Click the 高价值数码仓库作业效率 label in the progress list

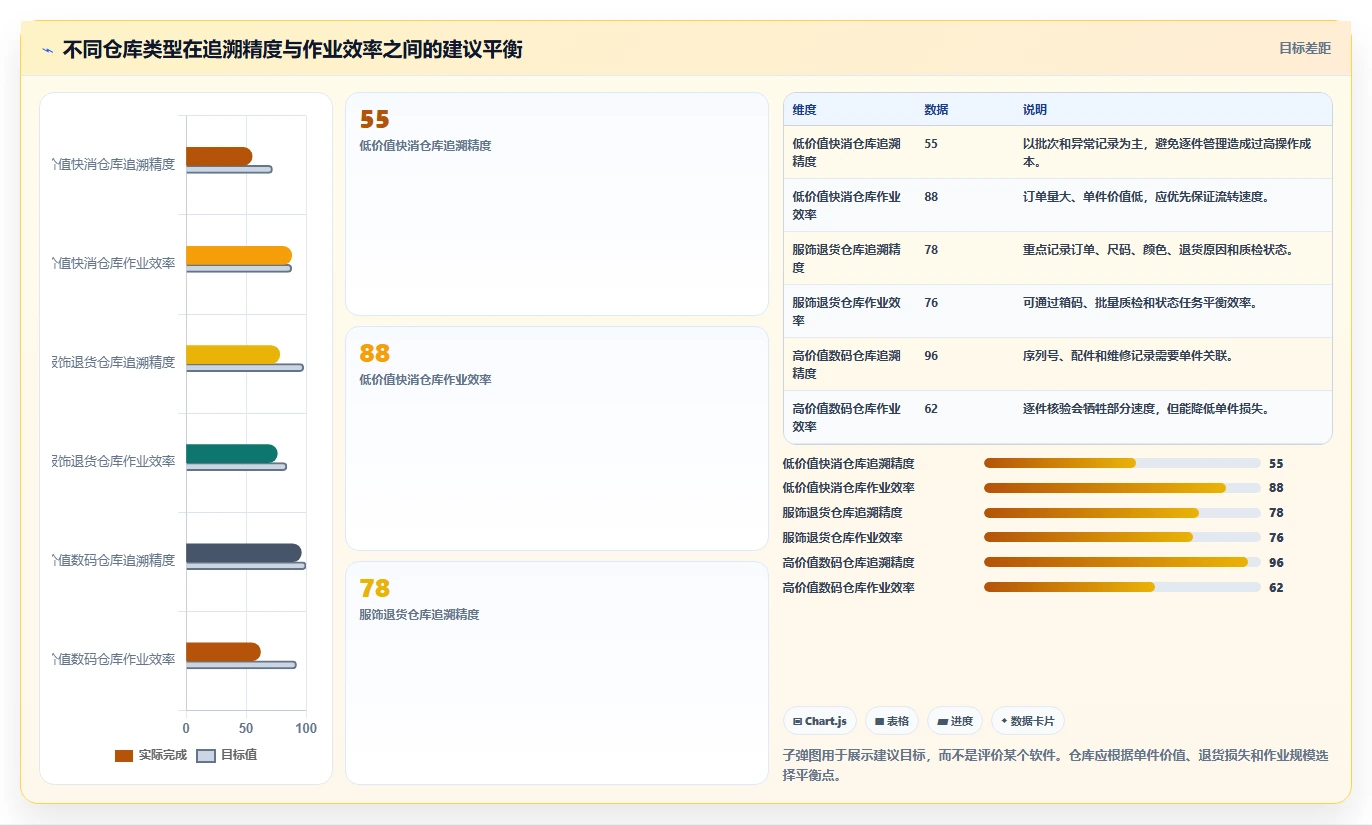pos(848,588)
